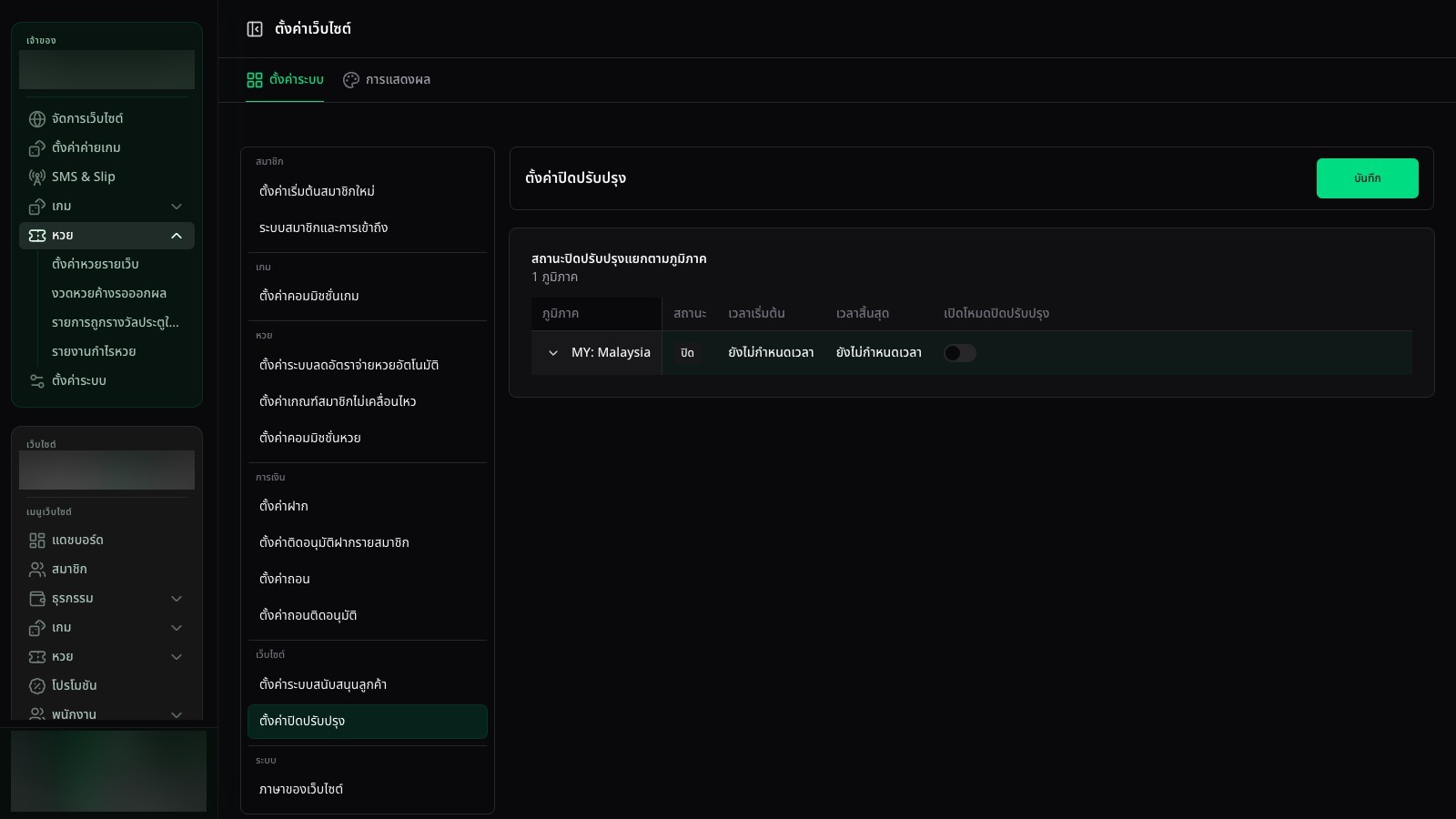
Task: Click the โปรโมชัน percent badge icon
Action: pos(37,686)
